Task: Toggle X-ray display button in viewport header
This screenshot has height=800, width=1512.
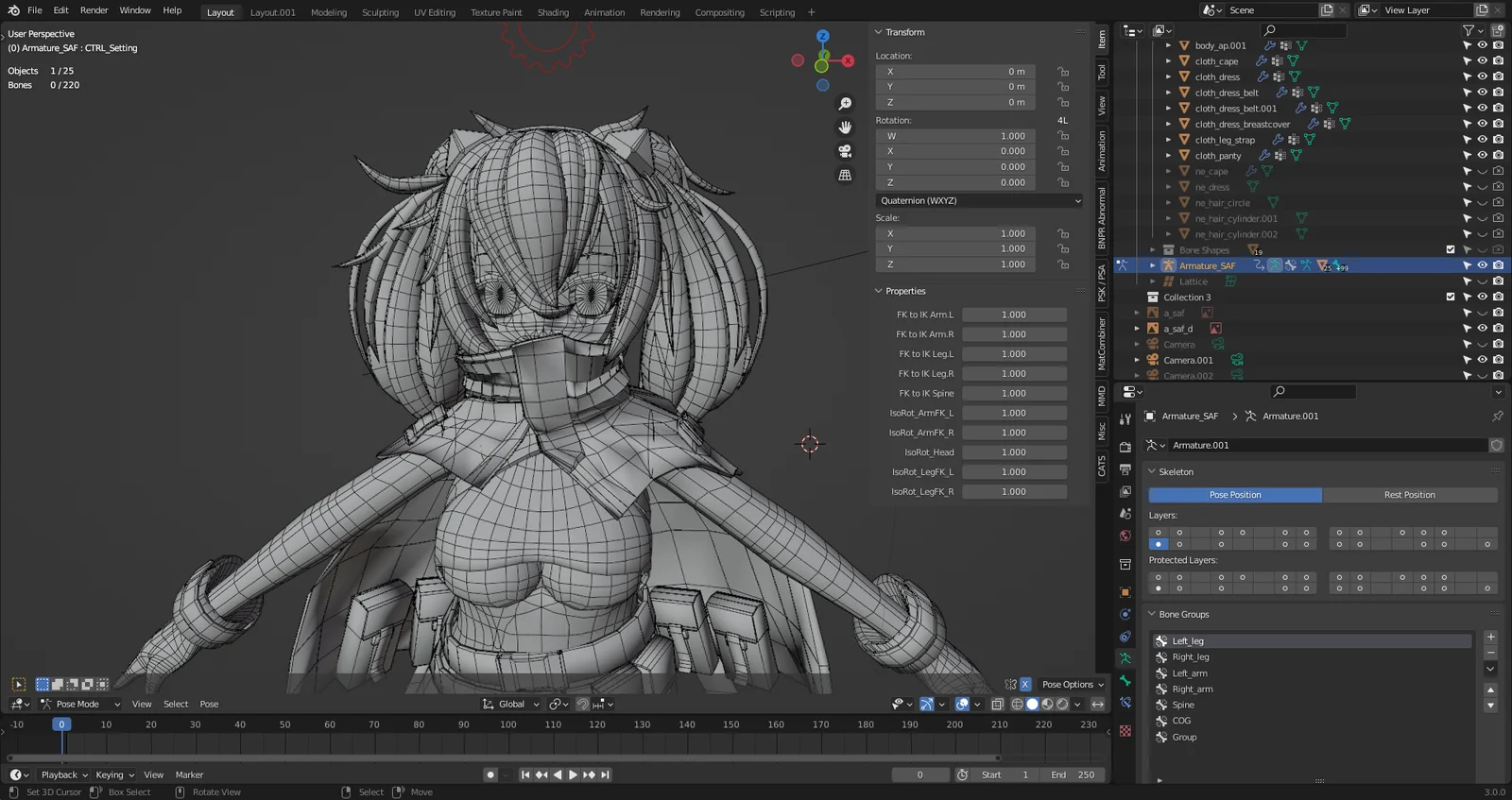Action: click(x=997, y=704)
